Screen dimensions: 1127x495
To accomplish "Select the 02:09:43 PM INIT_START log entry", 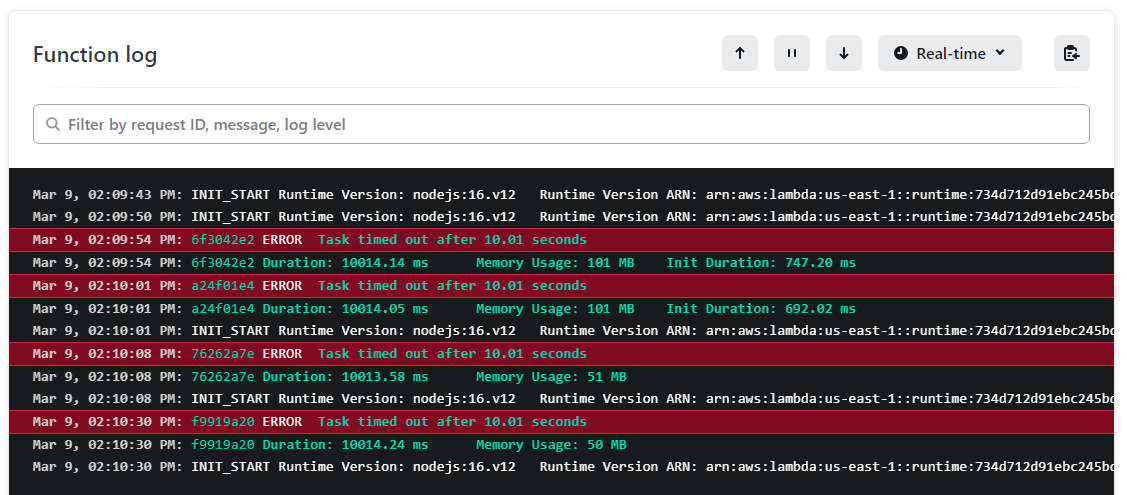I will (400, 194).
